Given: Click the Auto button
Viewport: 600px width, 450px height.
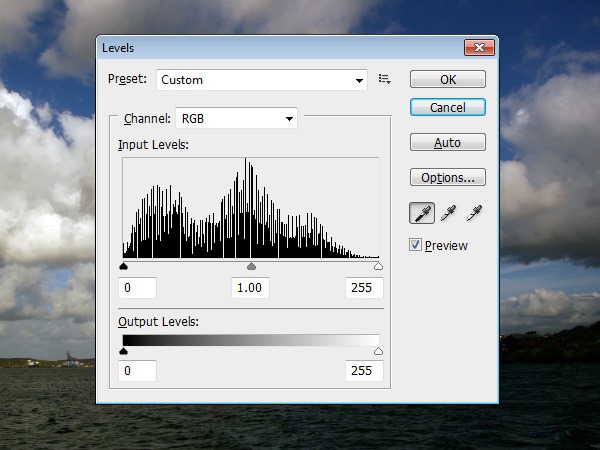Looking at the screenshot, I should tap(448, 142).
